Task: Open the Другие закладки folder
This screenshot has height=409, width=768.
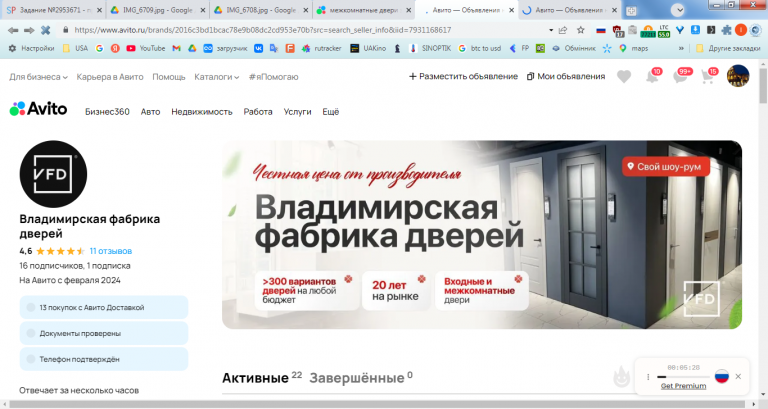Action: point(728,48)
